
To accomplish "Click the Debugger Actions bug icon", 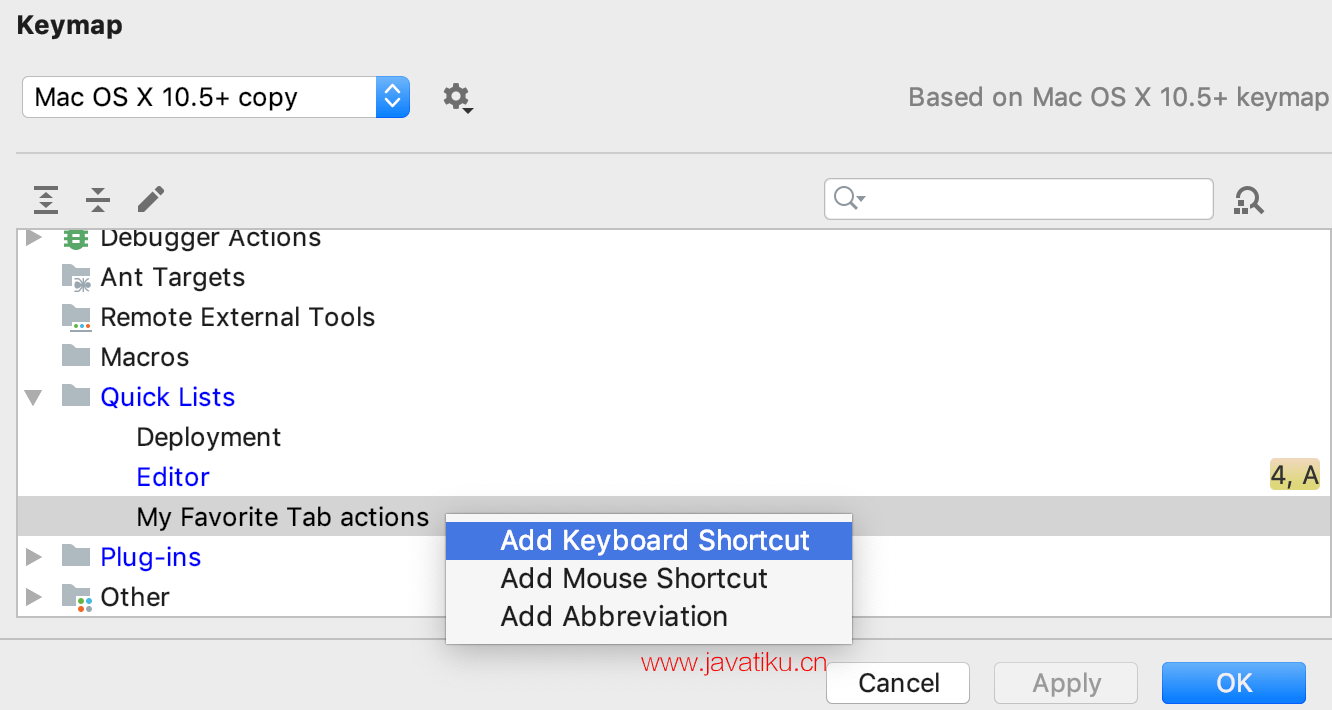I will [76, 239].
